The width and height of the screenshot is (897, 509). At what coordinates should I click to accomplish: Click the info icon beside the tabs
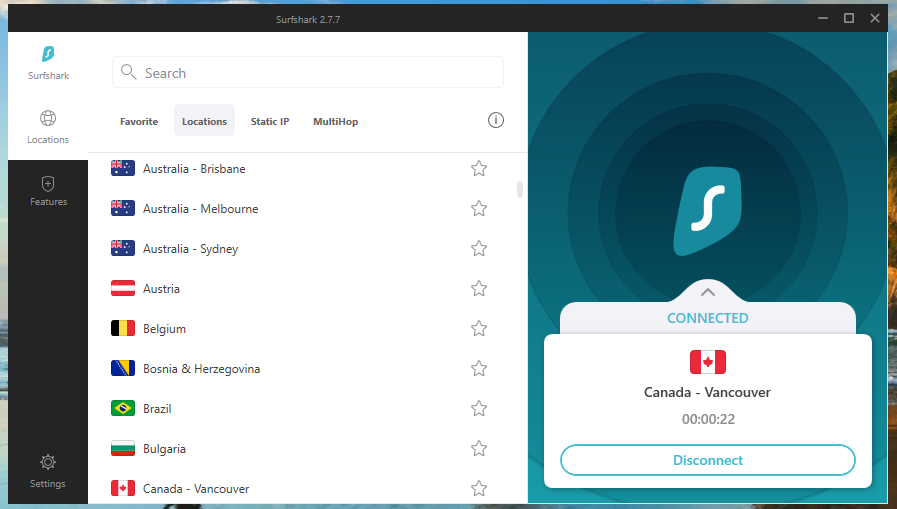click(x=496, y=120)
